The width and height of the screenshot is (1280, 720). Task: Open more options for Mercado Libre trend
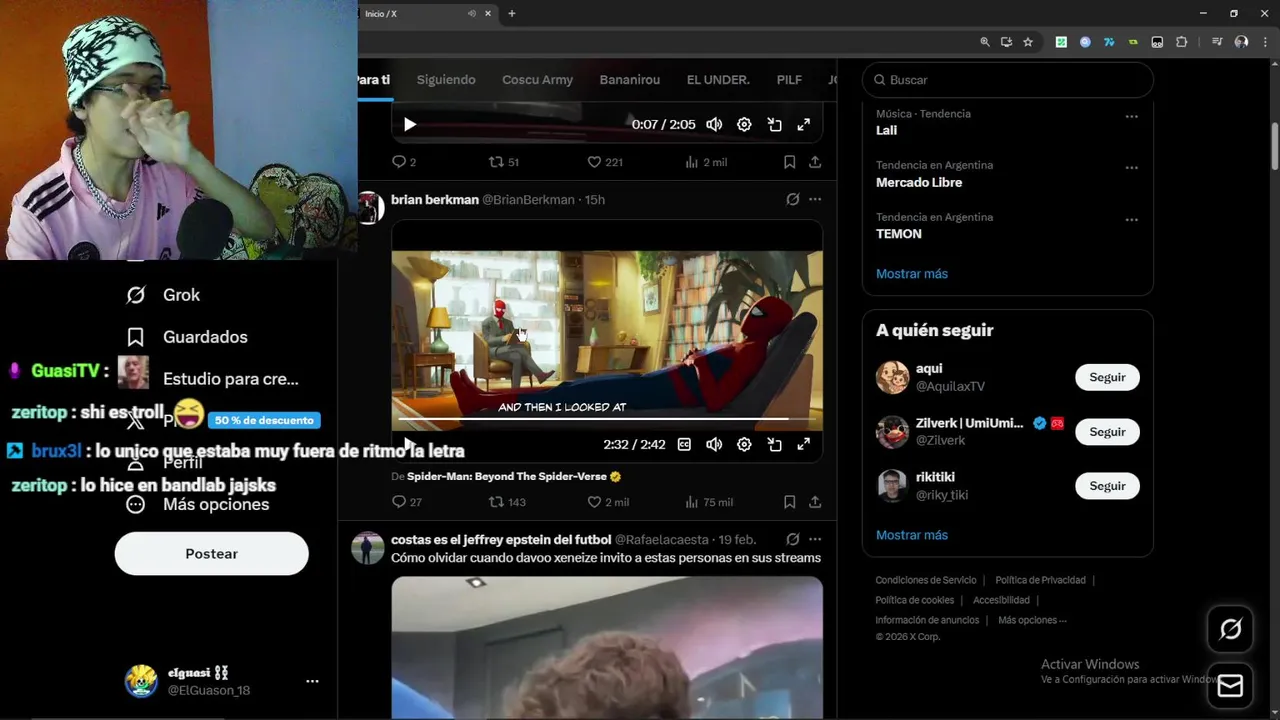pos(1132,168)
